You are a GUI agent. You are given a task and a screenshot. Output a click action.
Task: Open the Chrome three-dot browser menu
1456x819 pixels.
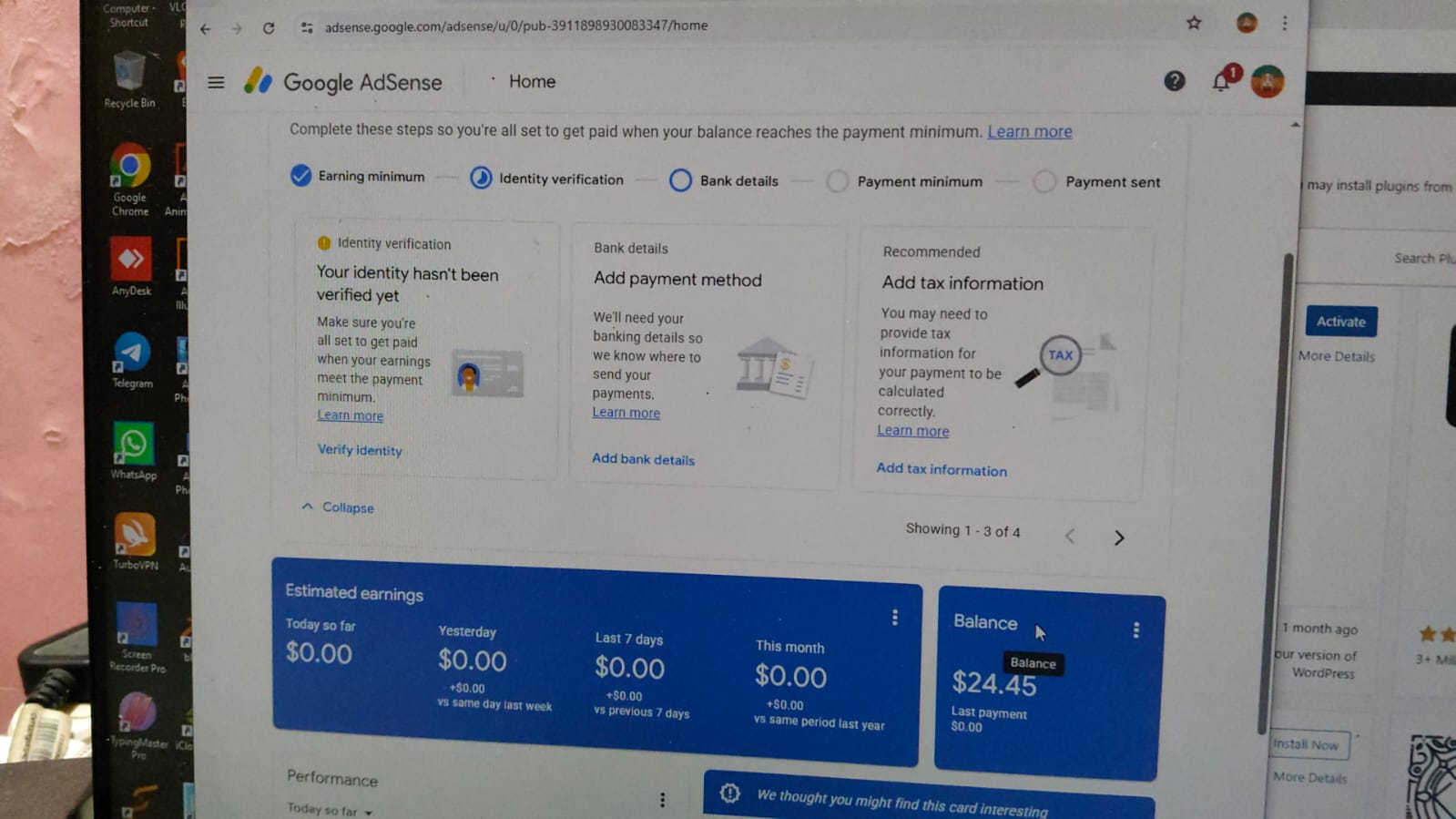pyautogui.click(x=1285, y=24)
